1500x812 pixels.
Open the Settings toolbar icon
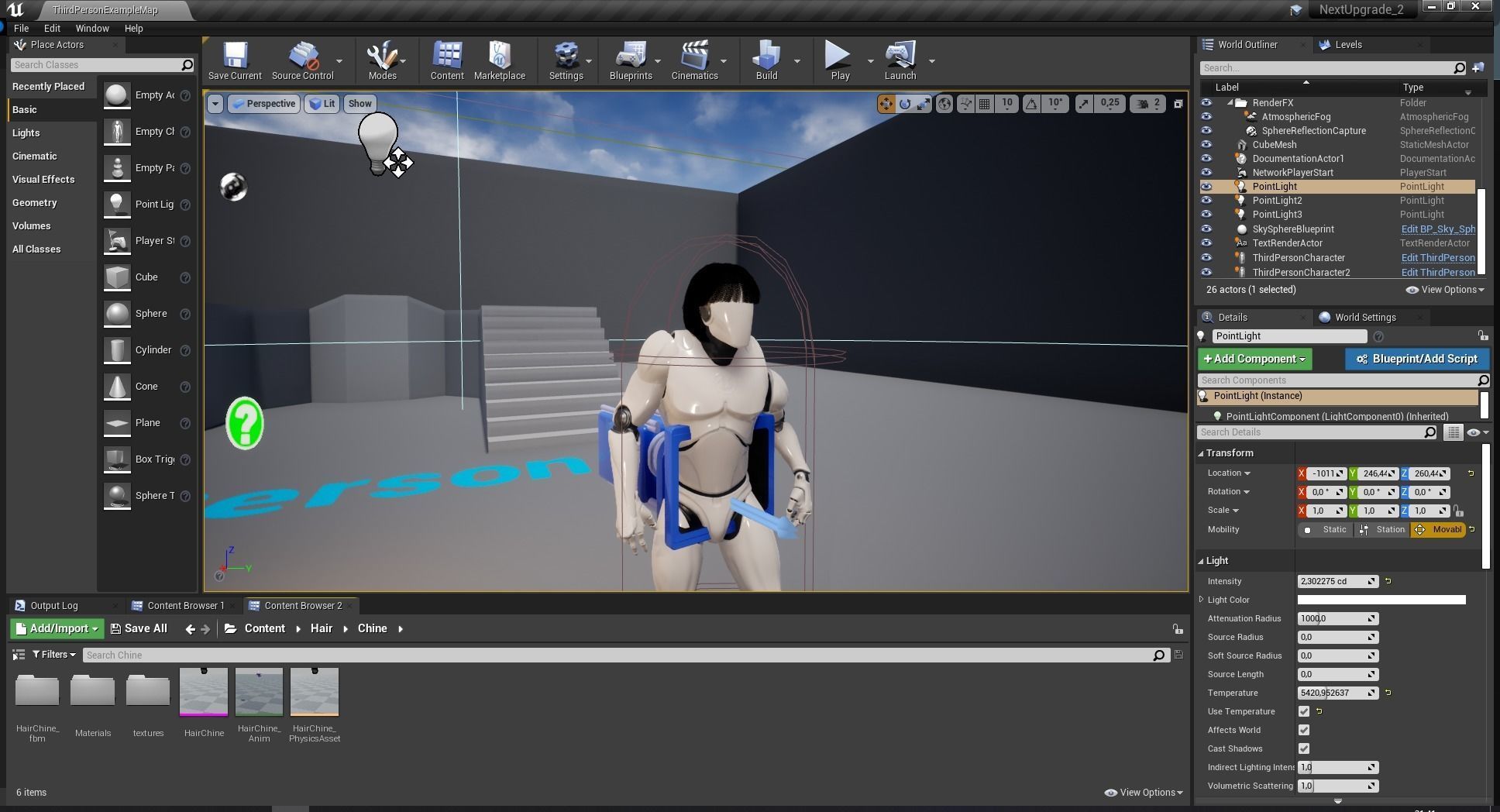[566, 61]
